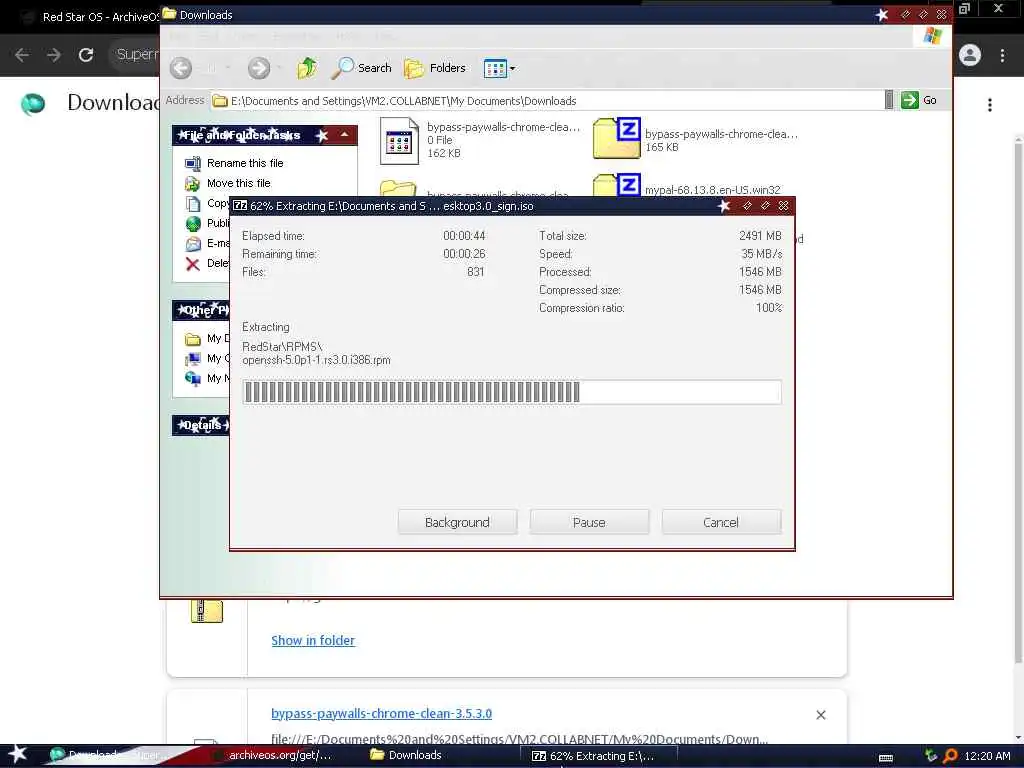Select the mypal-68.13.8.en-US.win32 archive
1024x768 pixels.
click(712, 190)
